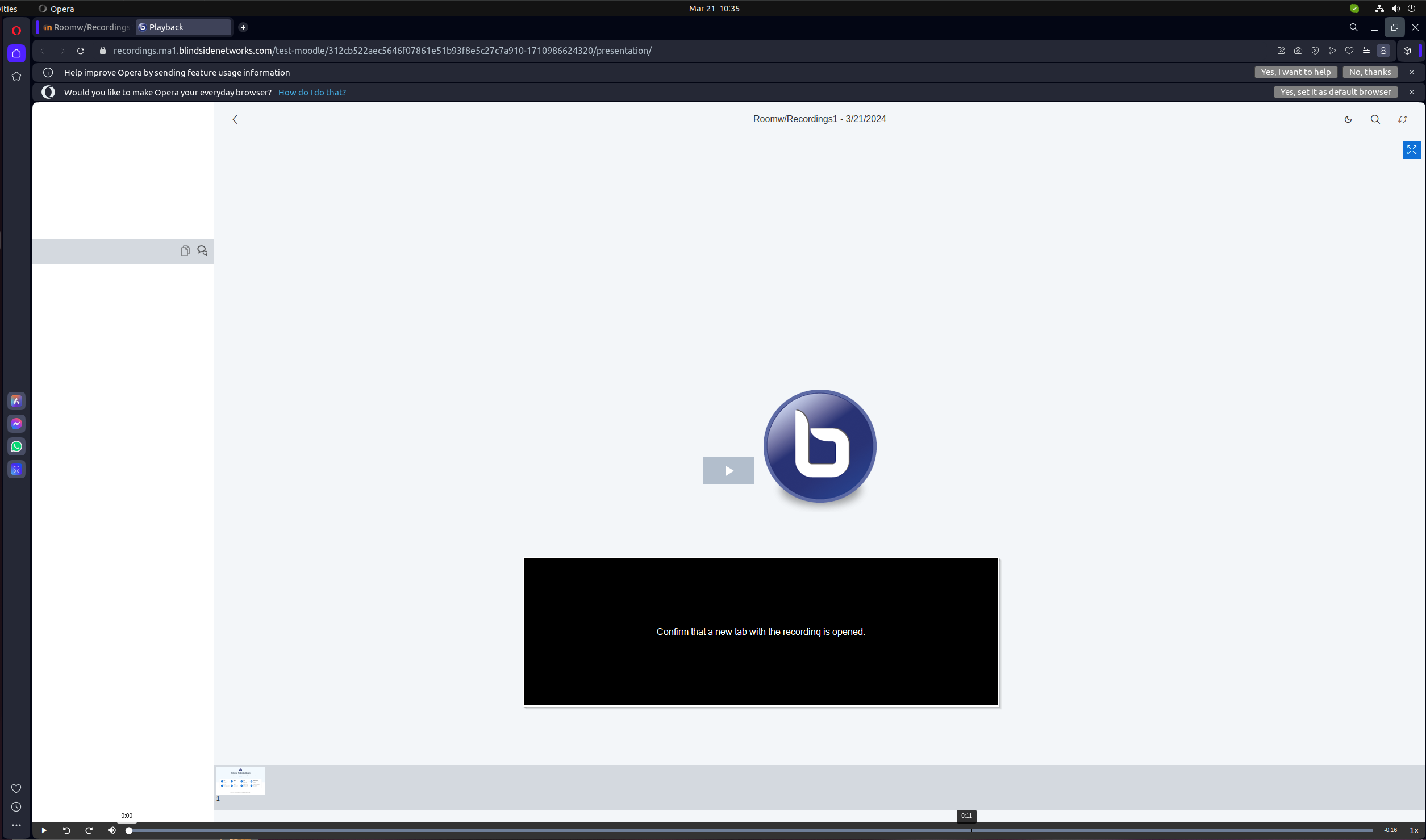1426x840 pixels.
Task: Bookmark page with heart toolbar icon
Action: (1349, 51)
